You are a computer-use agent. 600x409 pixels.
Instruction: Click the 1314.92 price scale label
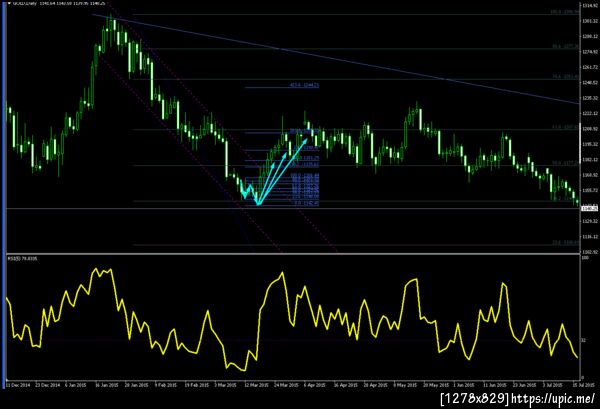[590, 6]
